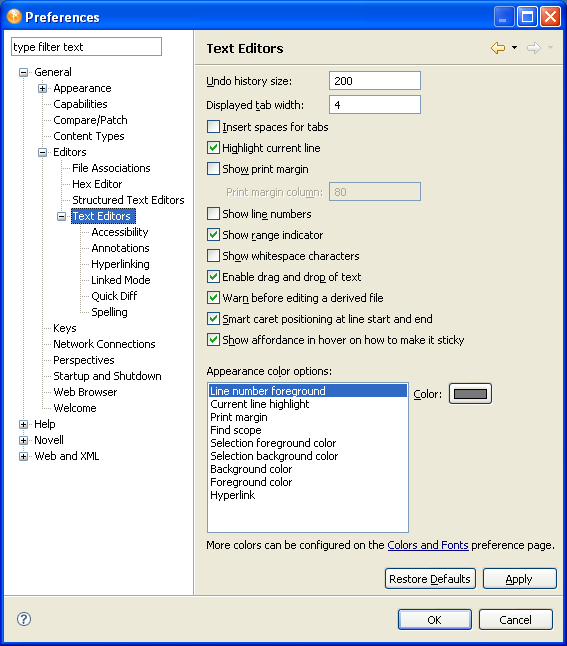Confirm with the OK button
Image resolution: width=567 pixels, height=646 pixels.
point(435,619)
